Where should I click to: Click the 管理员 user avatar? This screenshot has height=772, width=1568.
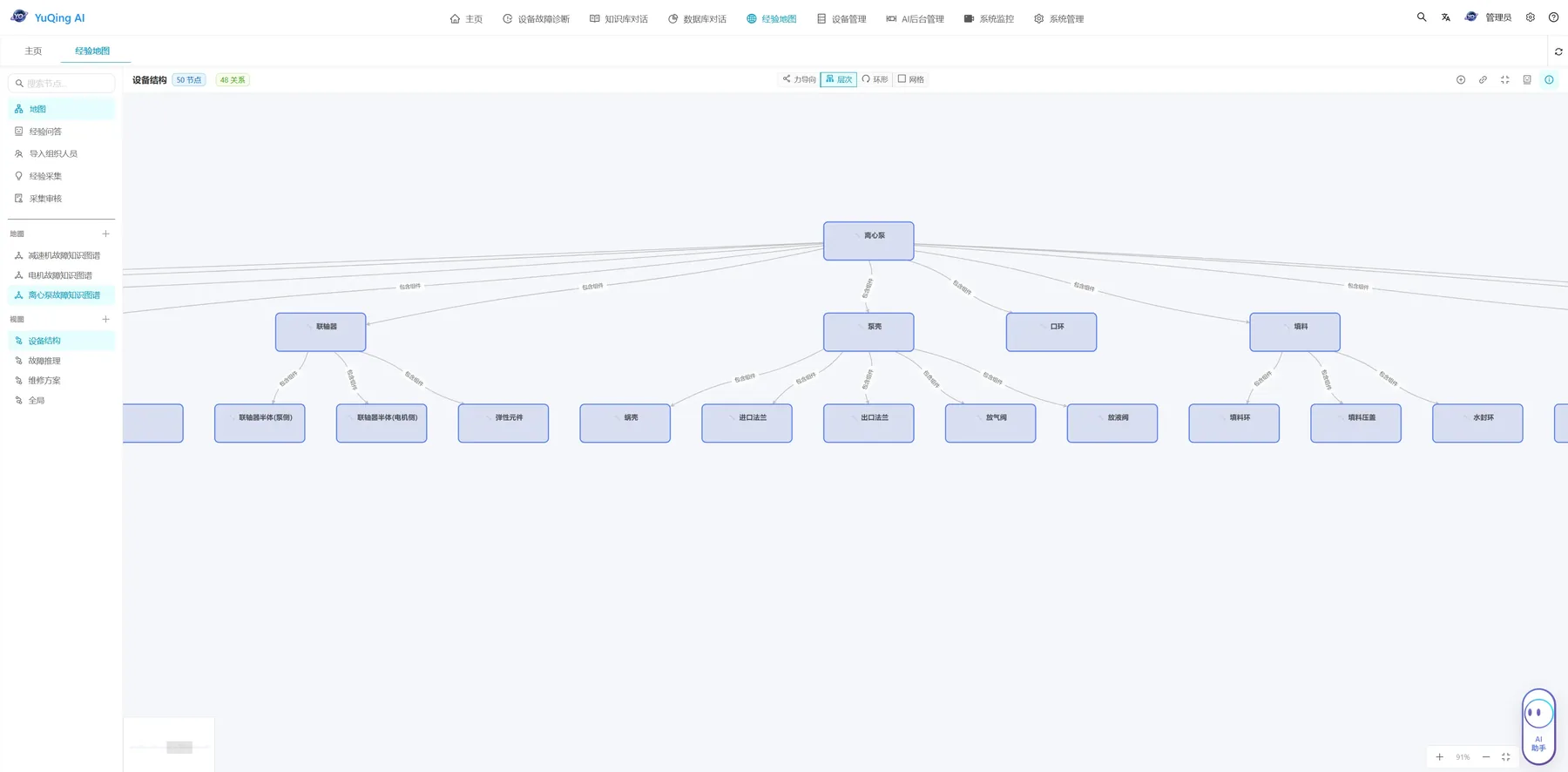coord(1471,17)
